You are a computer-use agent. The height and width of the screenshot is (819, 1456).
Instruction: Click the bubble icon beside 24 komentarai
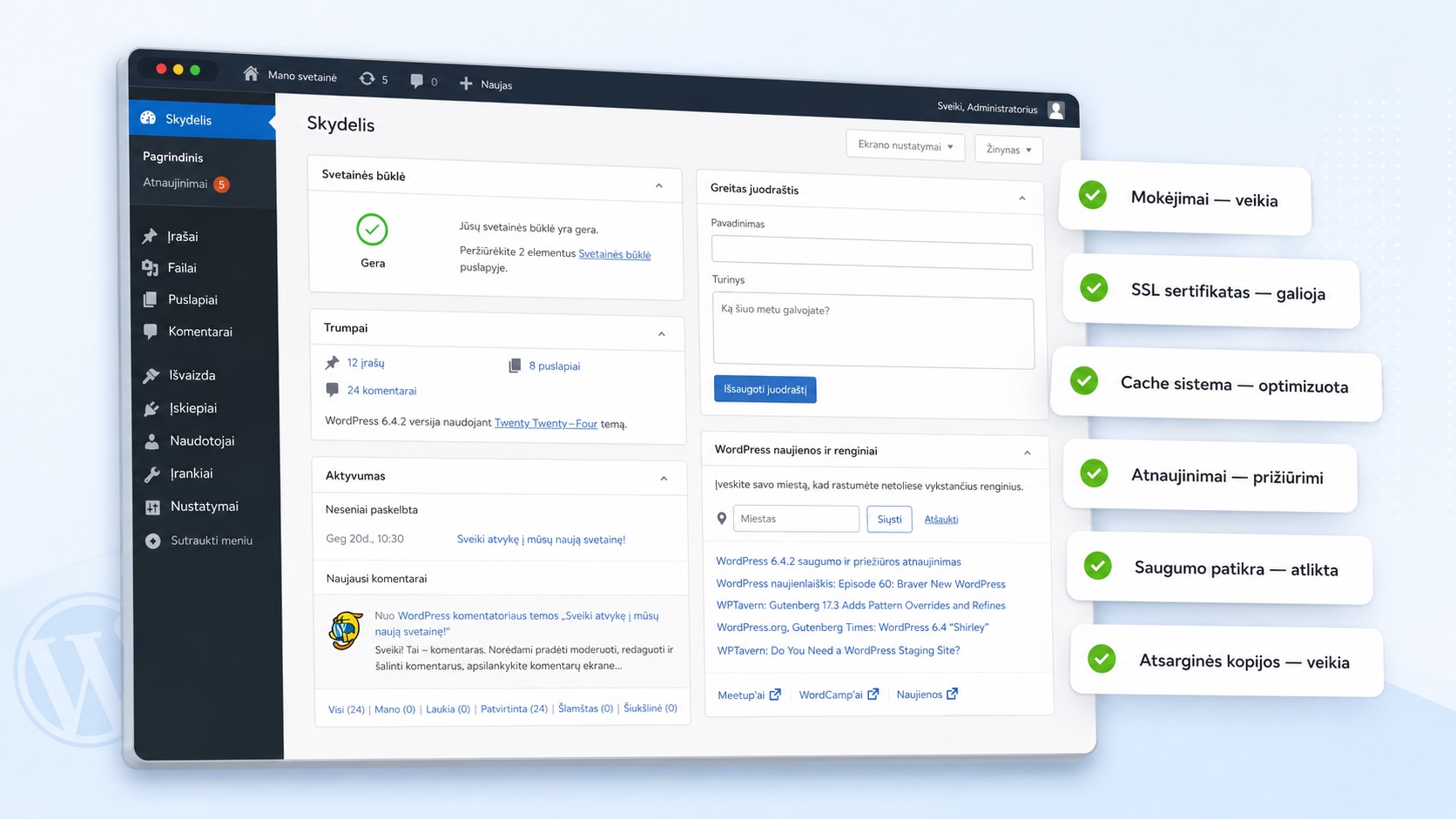click(332, 390)
